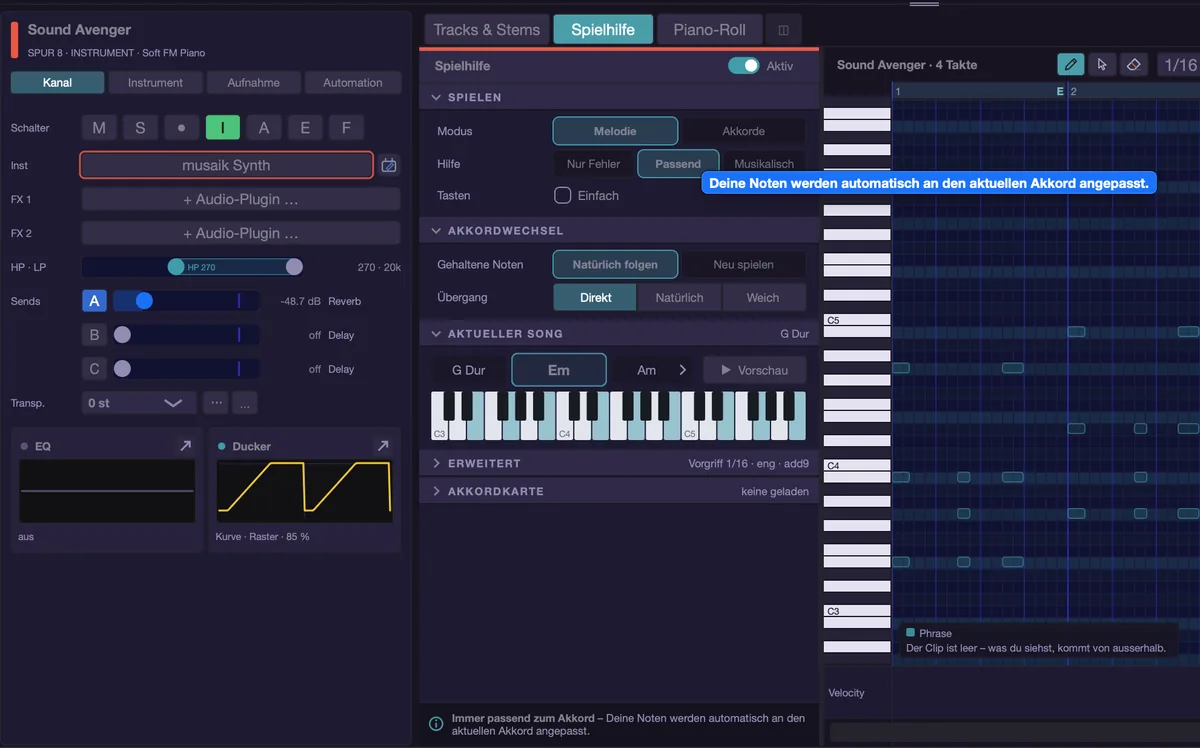
Task: Switch to the Piano-Roll tab
Action: (x=709, y=30)
